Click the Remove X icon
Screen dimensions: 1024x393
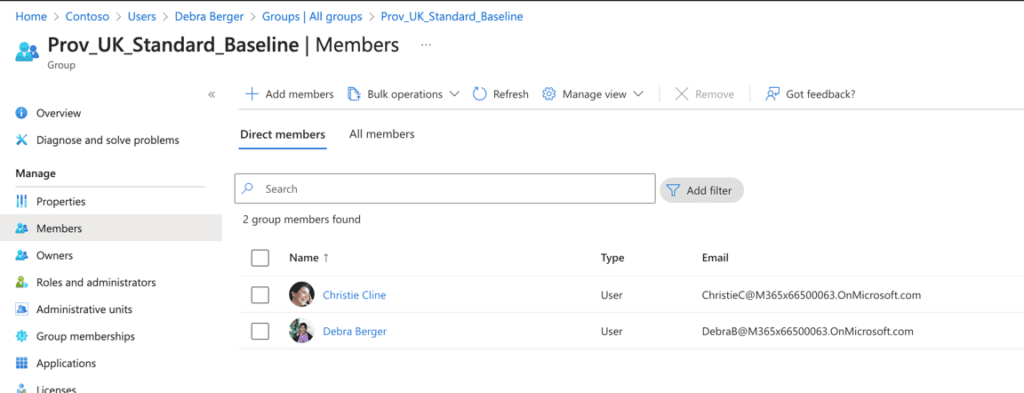[682, 94]
